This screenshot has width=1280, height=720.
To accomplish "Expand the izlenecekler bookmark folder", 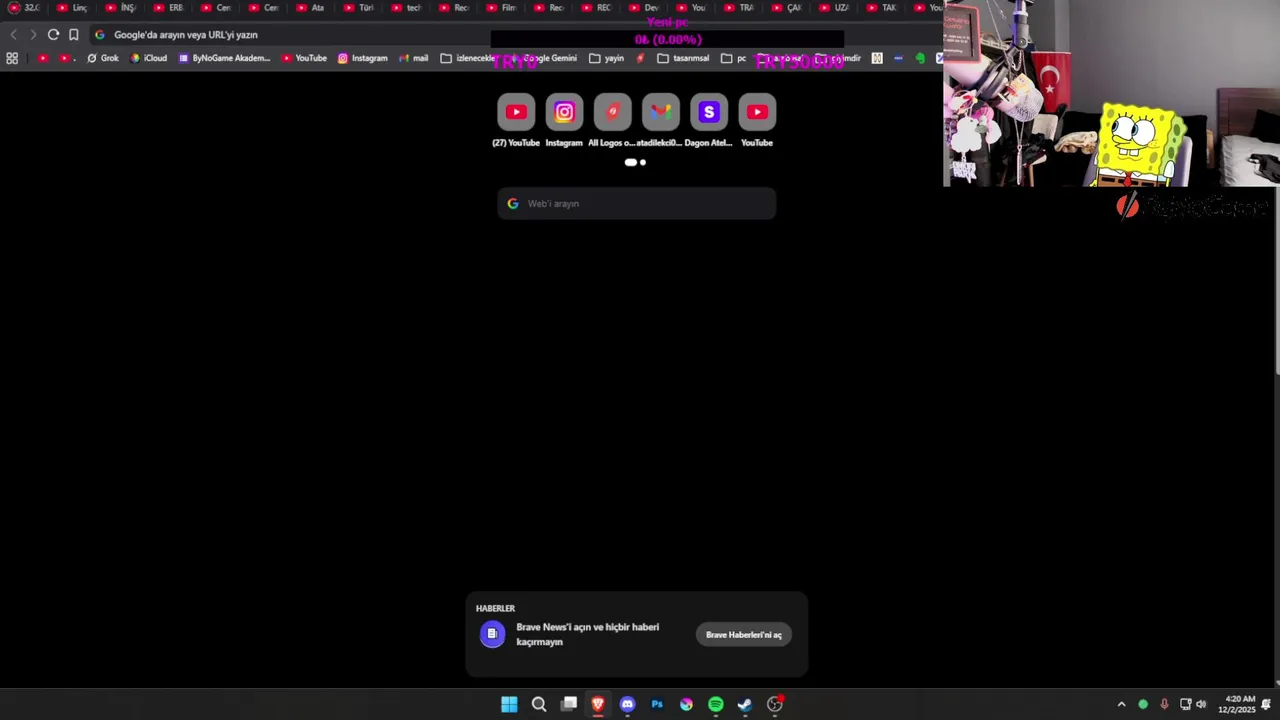I will [x=467, y=58].
